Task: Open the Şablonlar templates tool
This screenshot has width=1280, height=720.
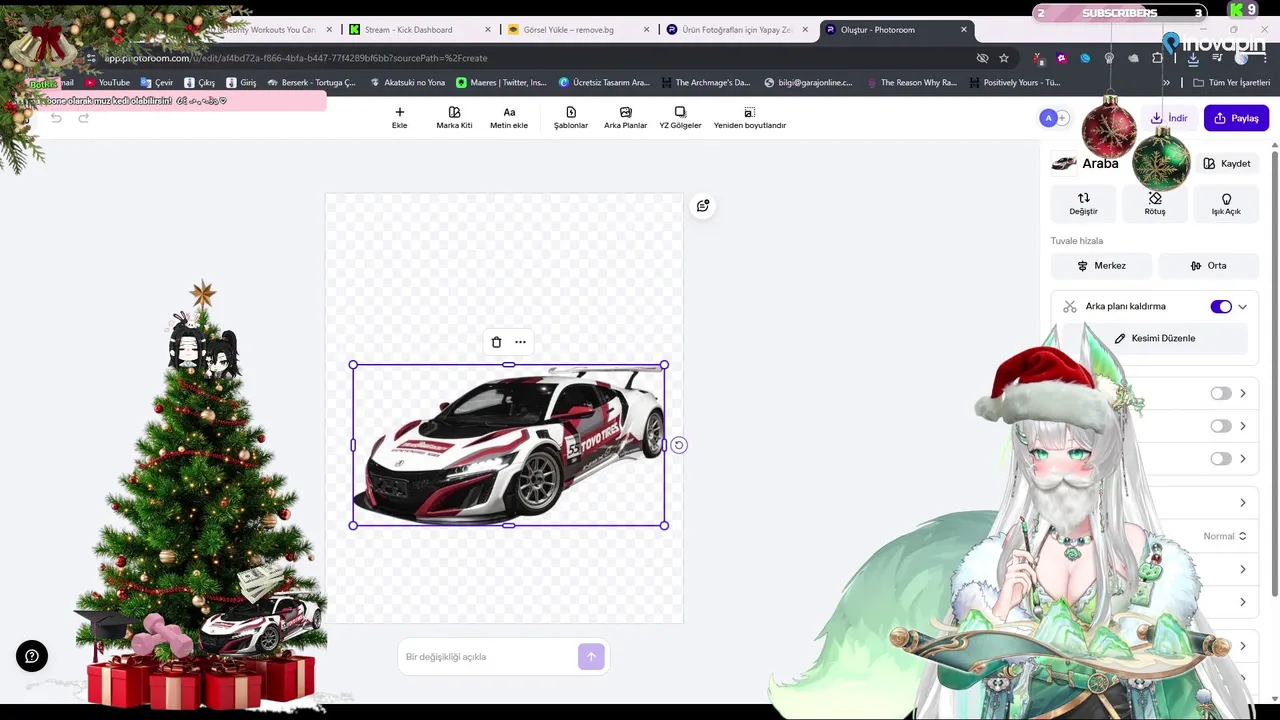Action: click(x=571, y=118)
